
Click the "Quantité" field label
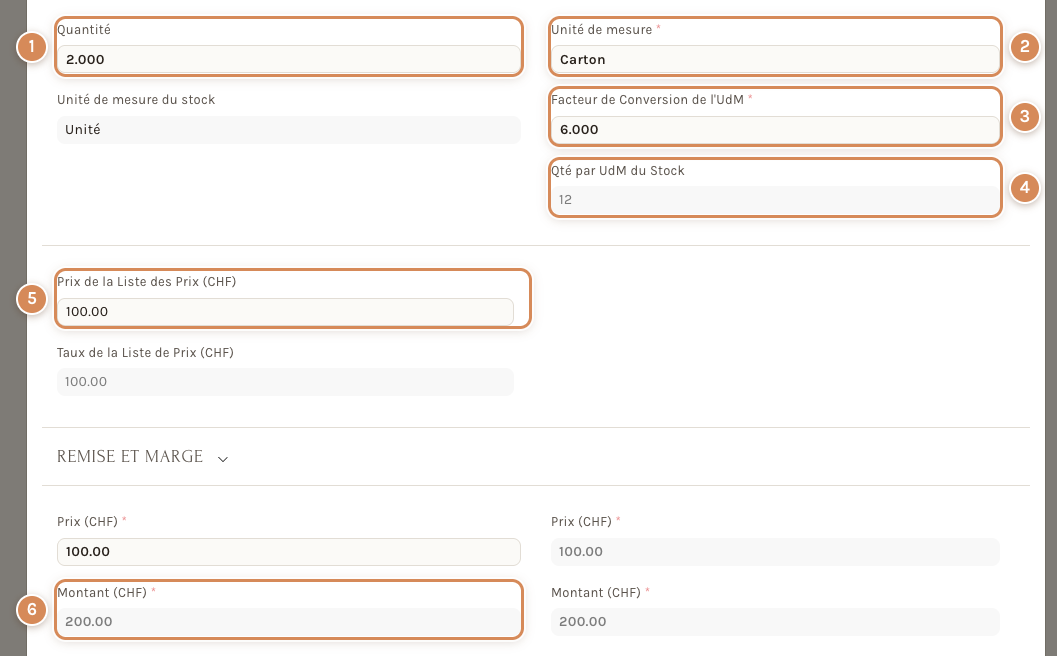[84, 30]
